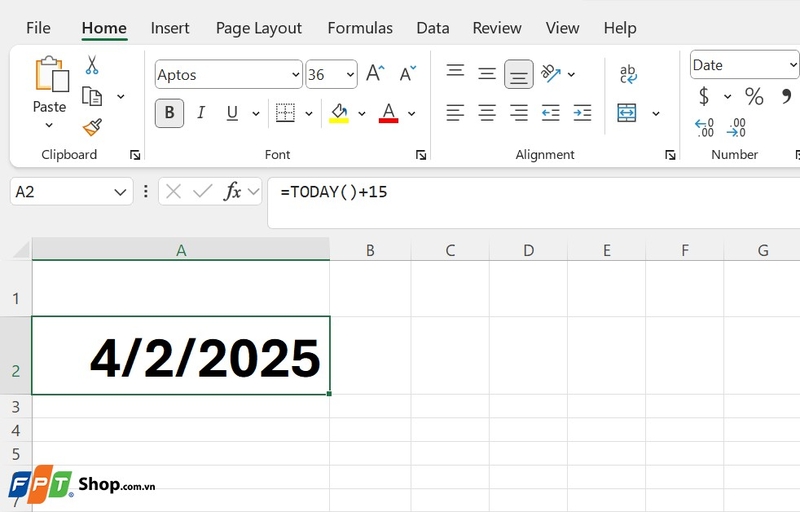
Task: Open the font size 36 dropdown
Action: pyautogui.click(x=350, y=74)
